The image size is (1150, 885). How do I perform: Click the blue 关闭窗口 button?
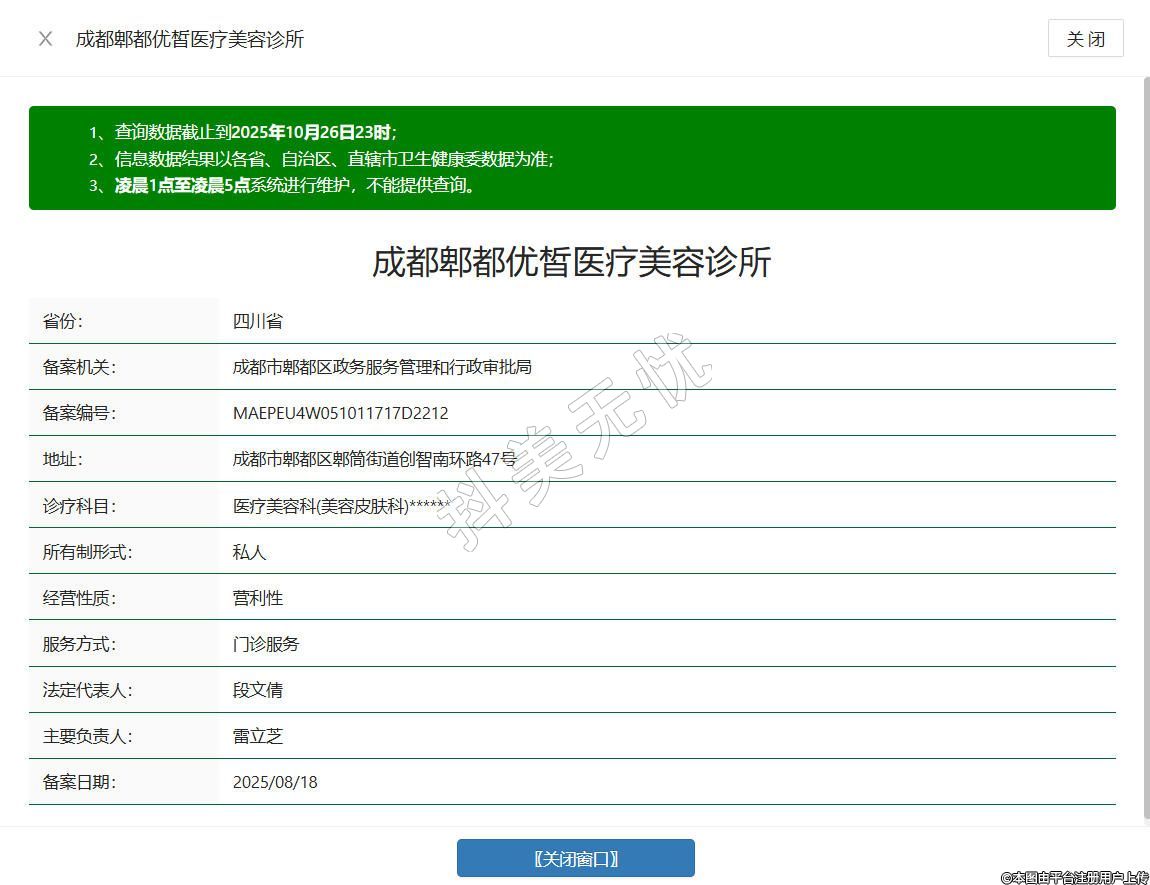575,858
